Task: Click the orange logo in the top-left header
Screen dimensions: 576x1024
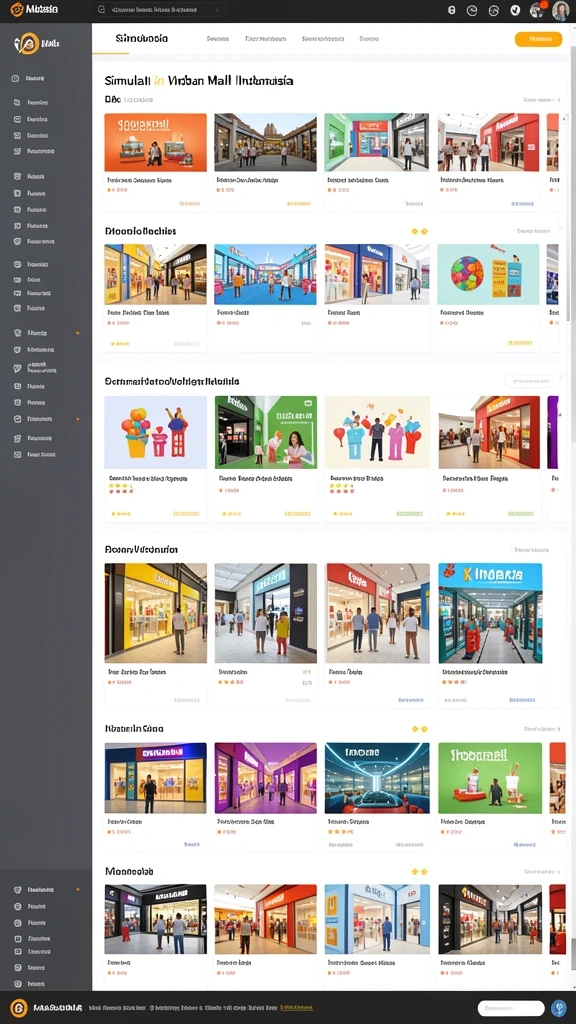Action: tap(16, 10)
